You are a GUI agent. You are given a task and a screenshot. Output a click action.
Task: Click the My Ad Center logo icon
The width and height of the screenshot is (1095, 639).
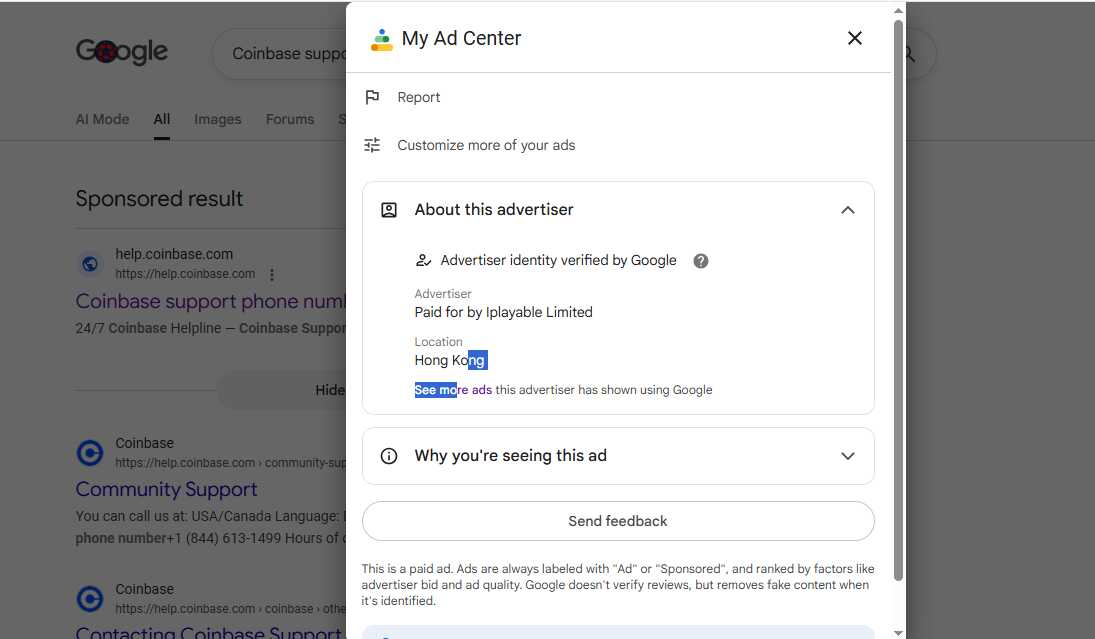tap(381, 39)
